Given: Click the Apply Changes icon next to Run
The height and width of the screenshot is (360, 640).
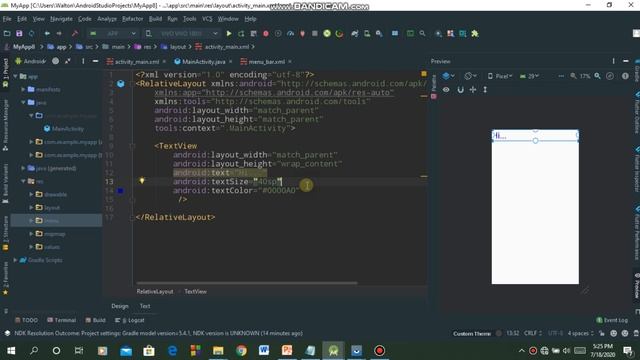Looking at the screenshot, I should [241, 33].
